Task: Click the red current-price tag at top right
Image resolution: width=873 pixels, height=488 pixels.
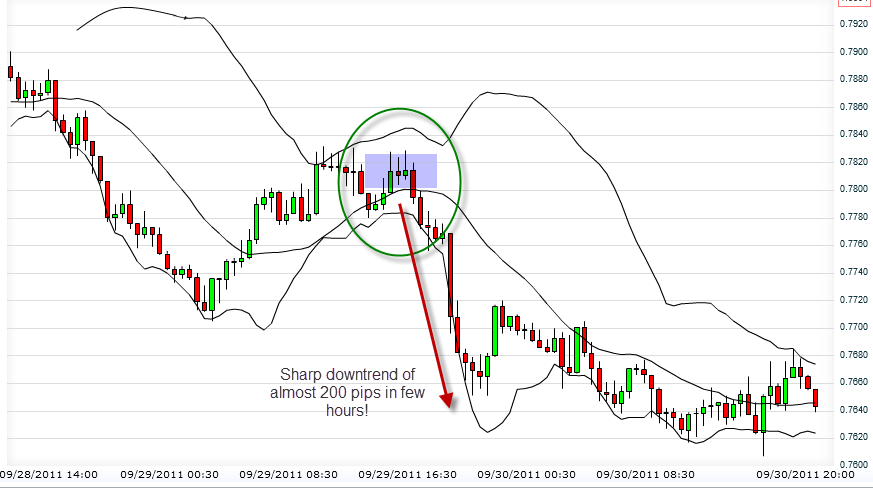Action: (854, 3)
